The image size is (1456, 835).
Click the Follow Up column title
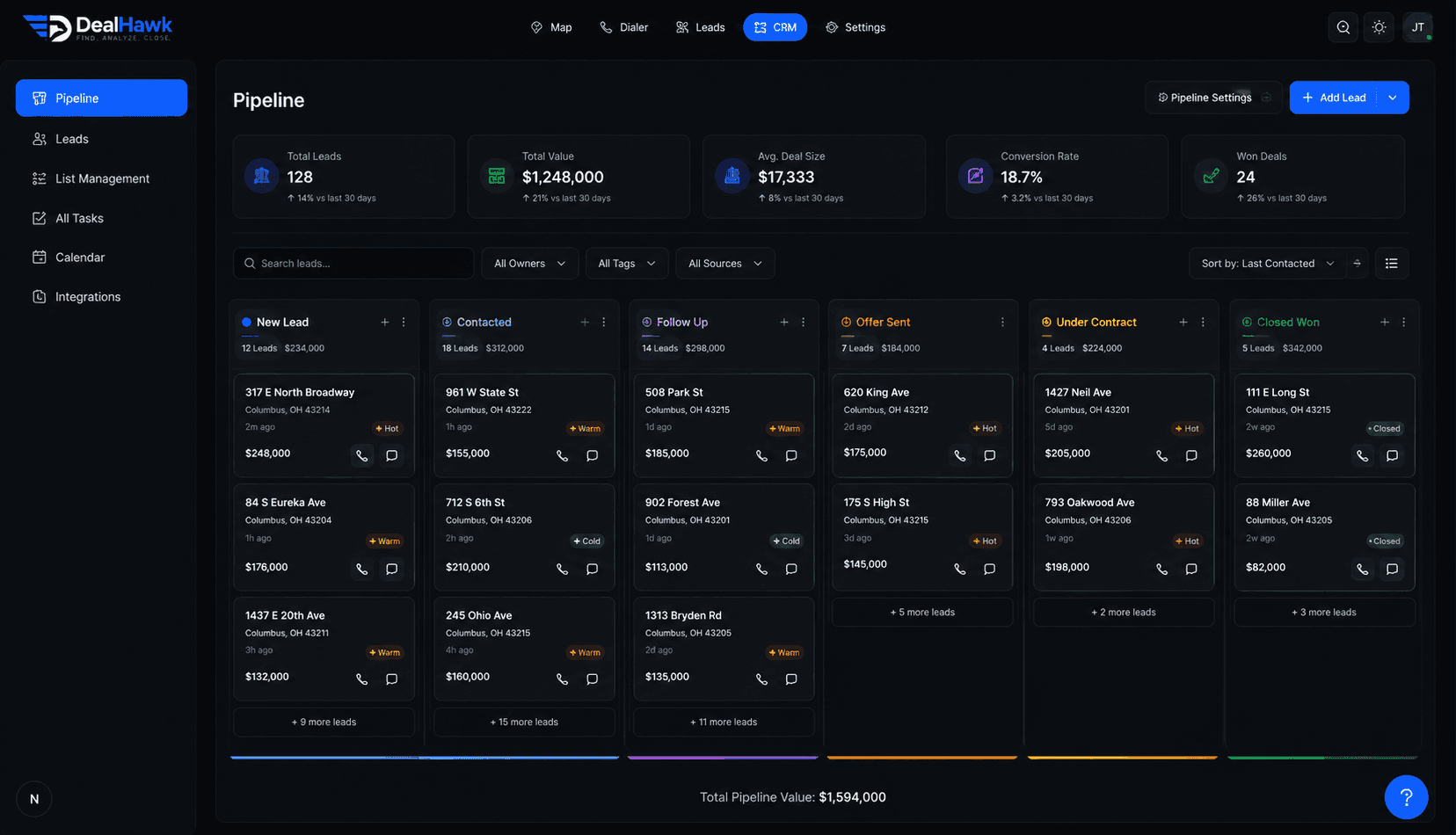click(682, 323)
